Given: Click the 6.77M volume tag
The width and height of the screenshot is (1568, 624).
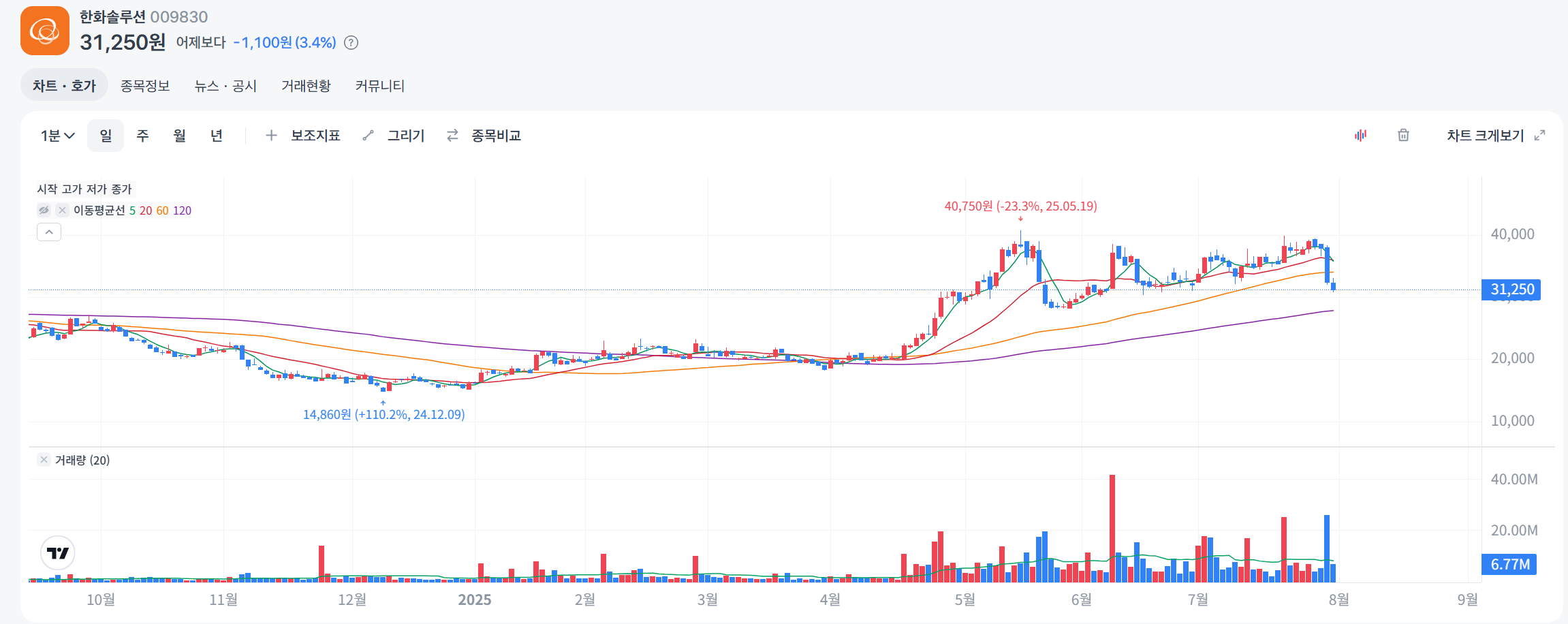Looking at the screenshot, I should [x=1509, y=564].
